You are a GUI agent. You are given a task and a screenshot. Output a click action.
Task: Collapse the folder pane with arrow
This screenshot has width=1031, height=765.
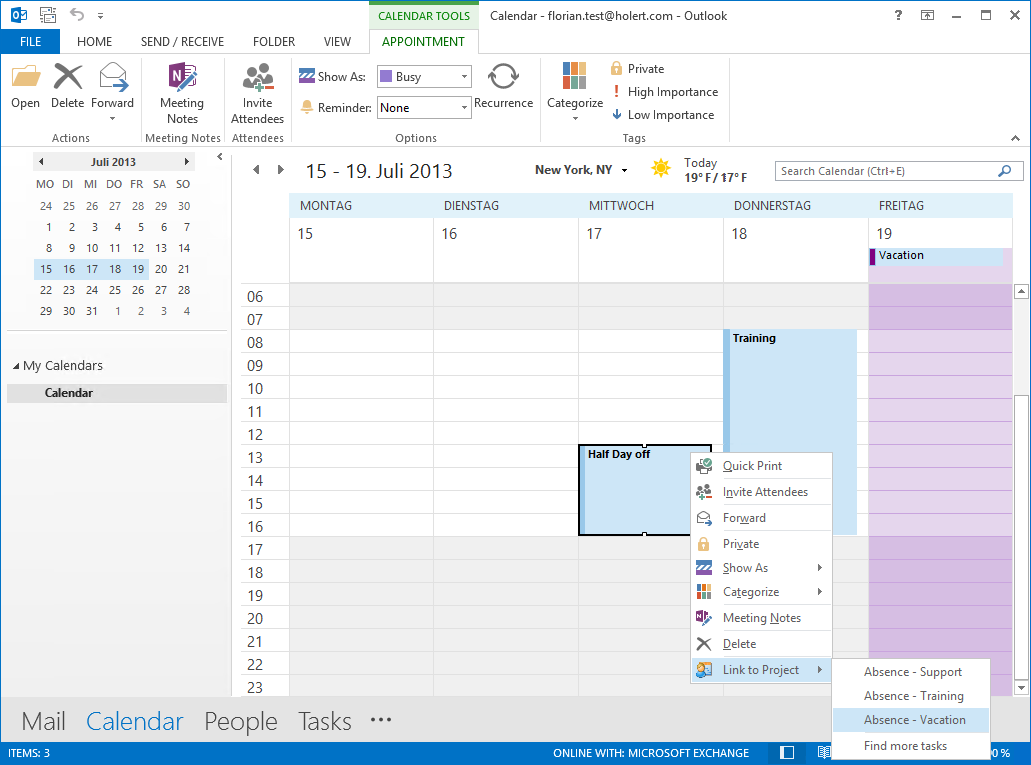pos(220,157)
